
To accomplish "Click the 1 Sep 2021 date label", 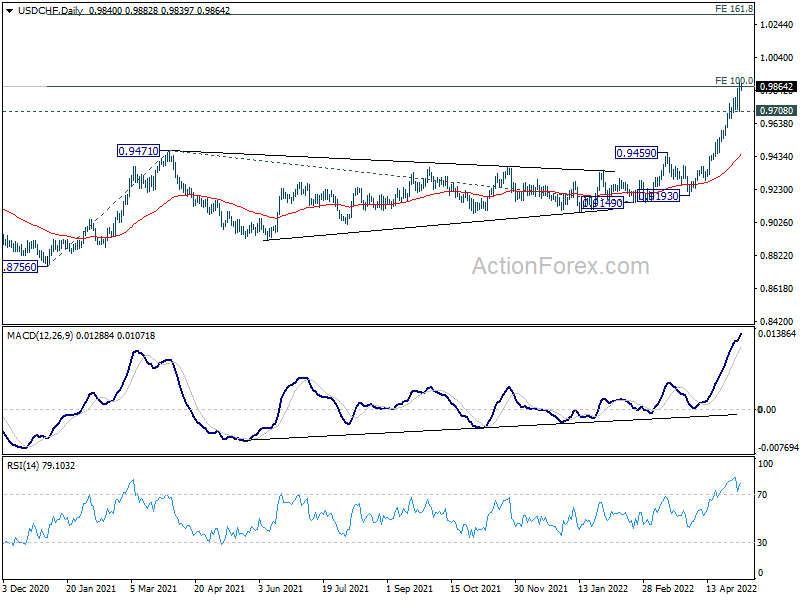I will tap(409, 589).
